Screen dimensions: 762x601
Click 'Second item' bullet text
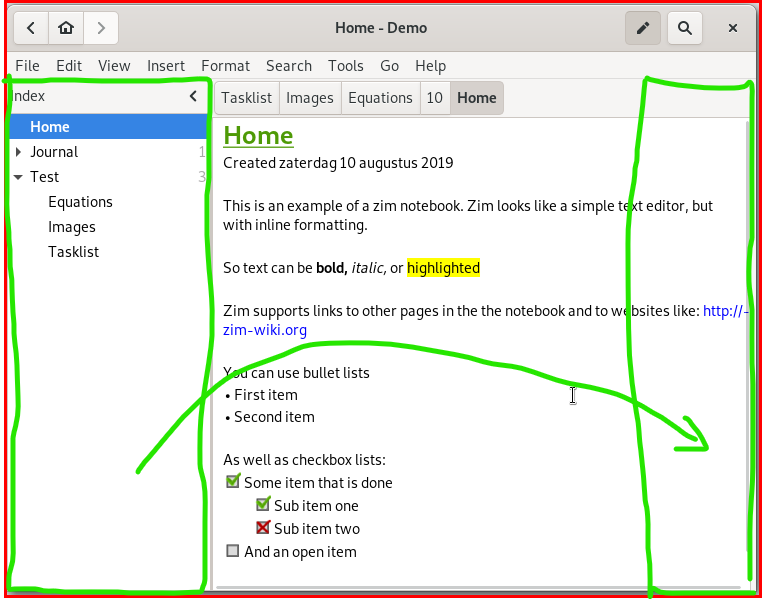274,417
